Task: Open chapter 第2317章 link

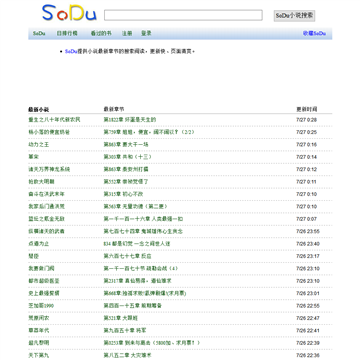Action: 137,281
